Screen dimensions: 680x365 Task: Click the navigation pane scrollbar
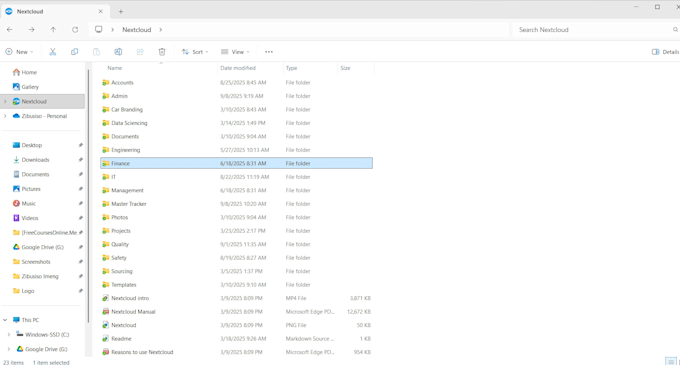tap(88, 196)
